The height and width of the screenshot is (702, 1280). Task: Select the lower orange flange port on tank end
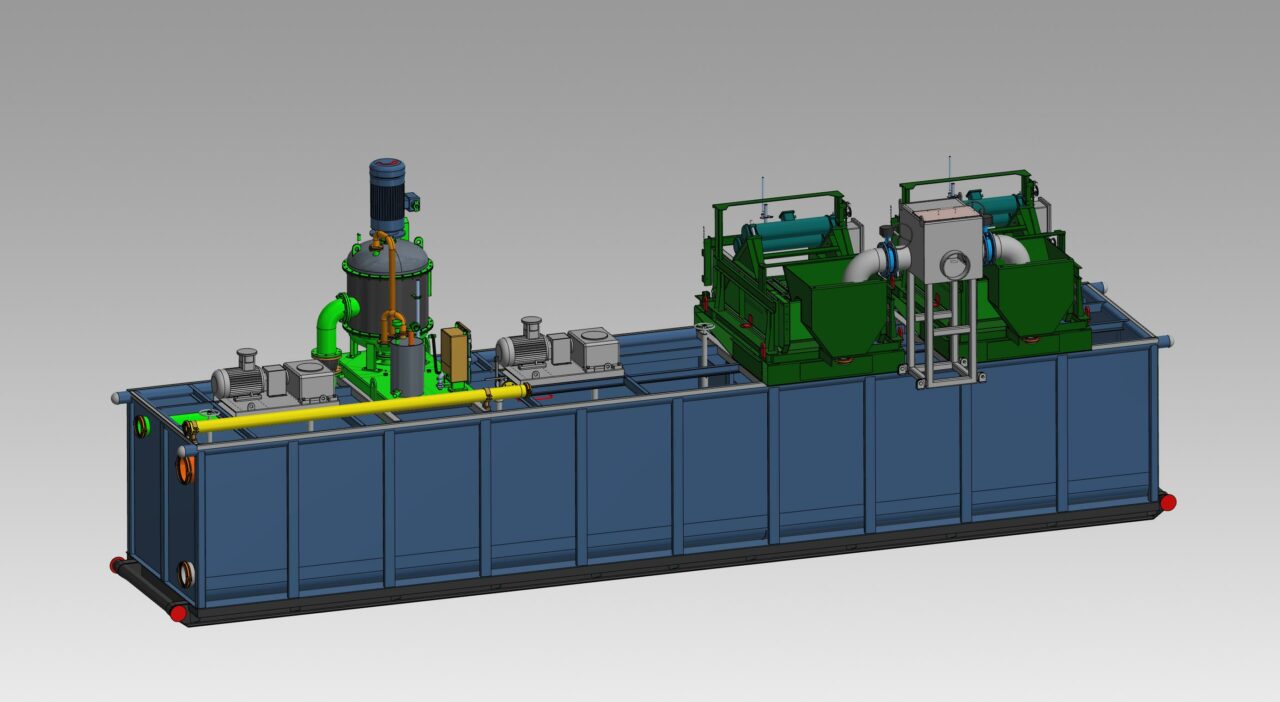pos(186,574)
